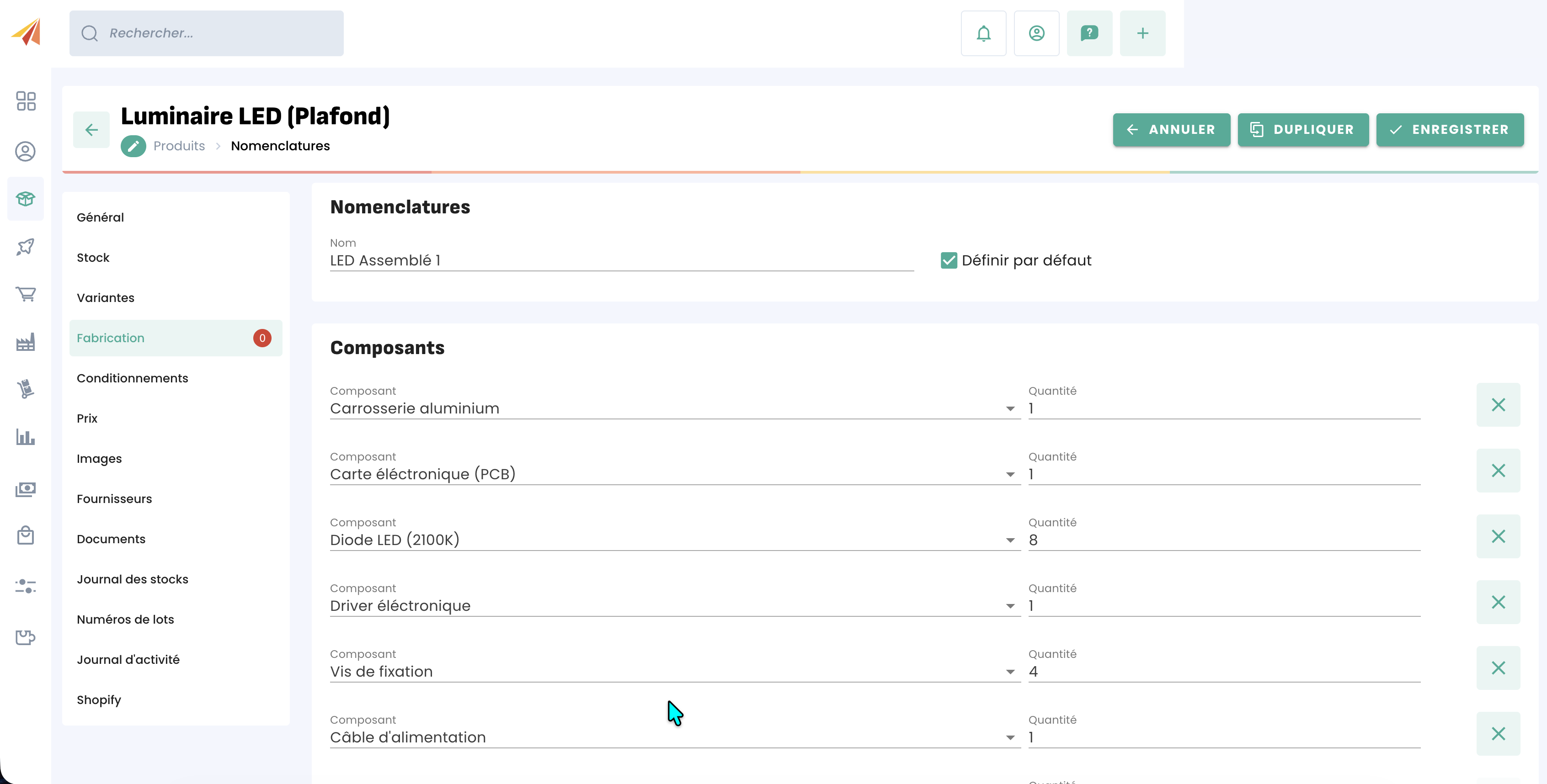Click the DUPLIQUER button
The height and width of the screenshot is (784, 1547).
1302,130
